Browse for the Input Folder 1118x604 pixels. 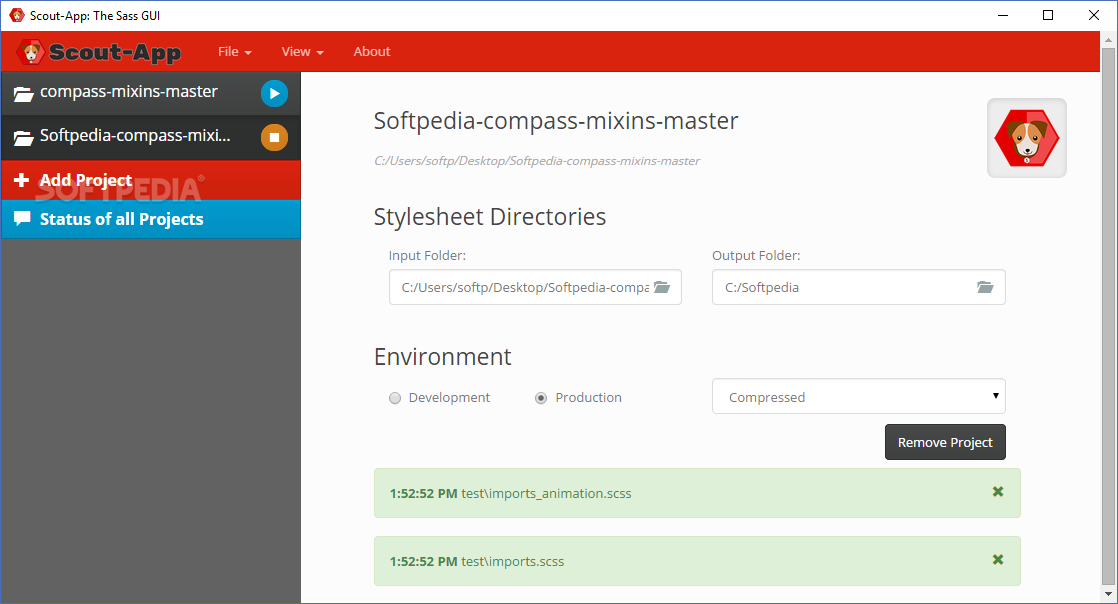click(662, 287)
